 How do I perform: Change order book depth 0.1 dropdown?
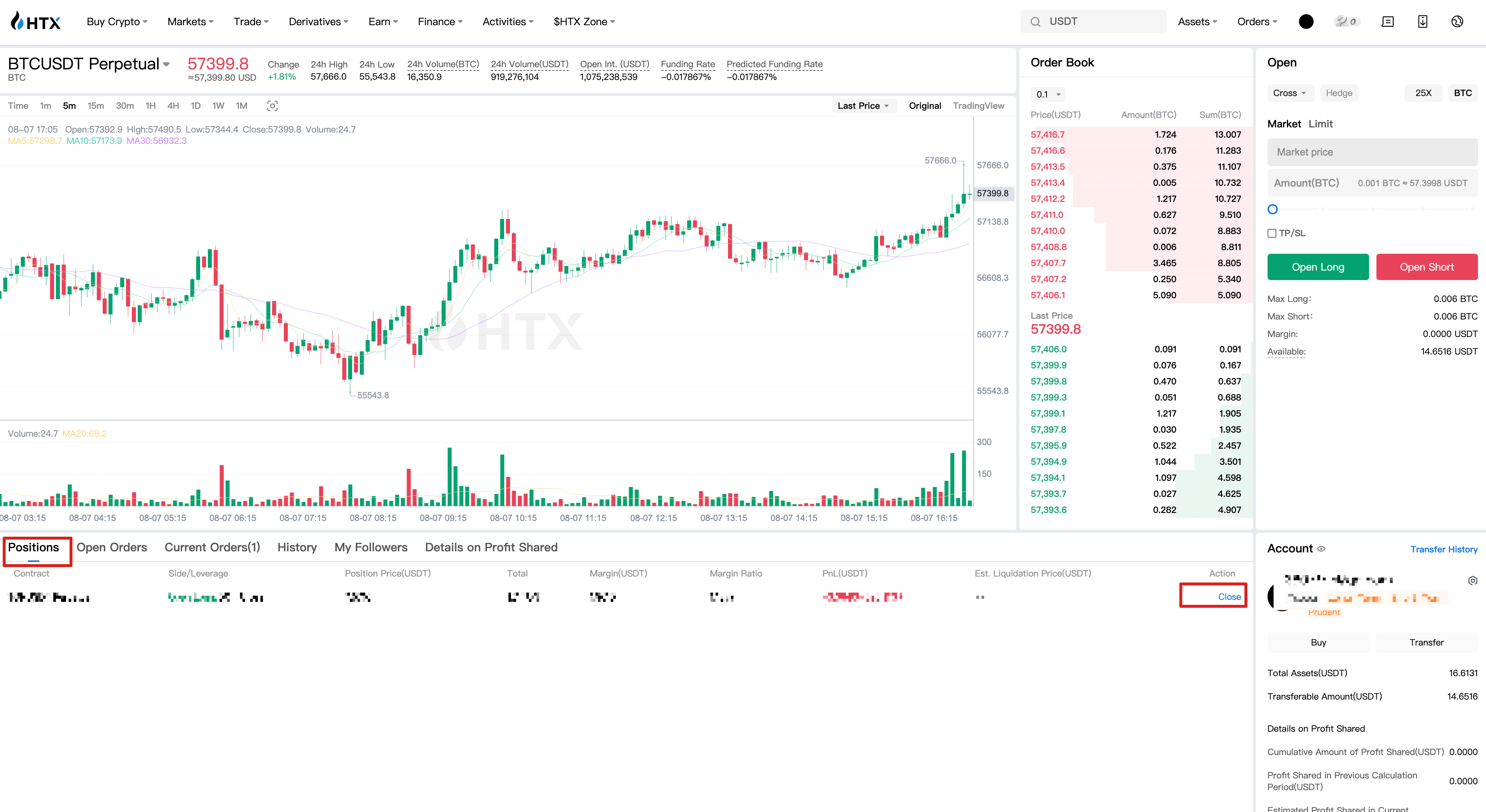click(x=1048, y=94)
